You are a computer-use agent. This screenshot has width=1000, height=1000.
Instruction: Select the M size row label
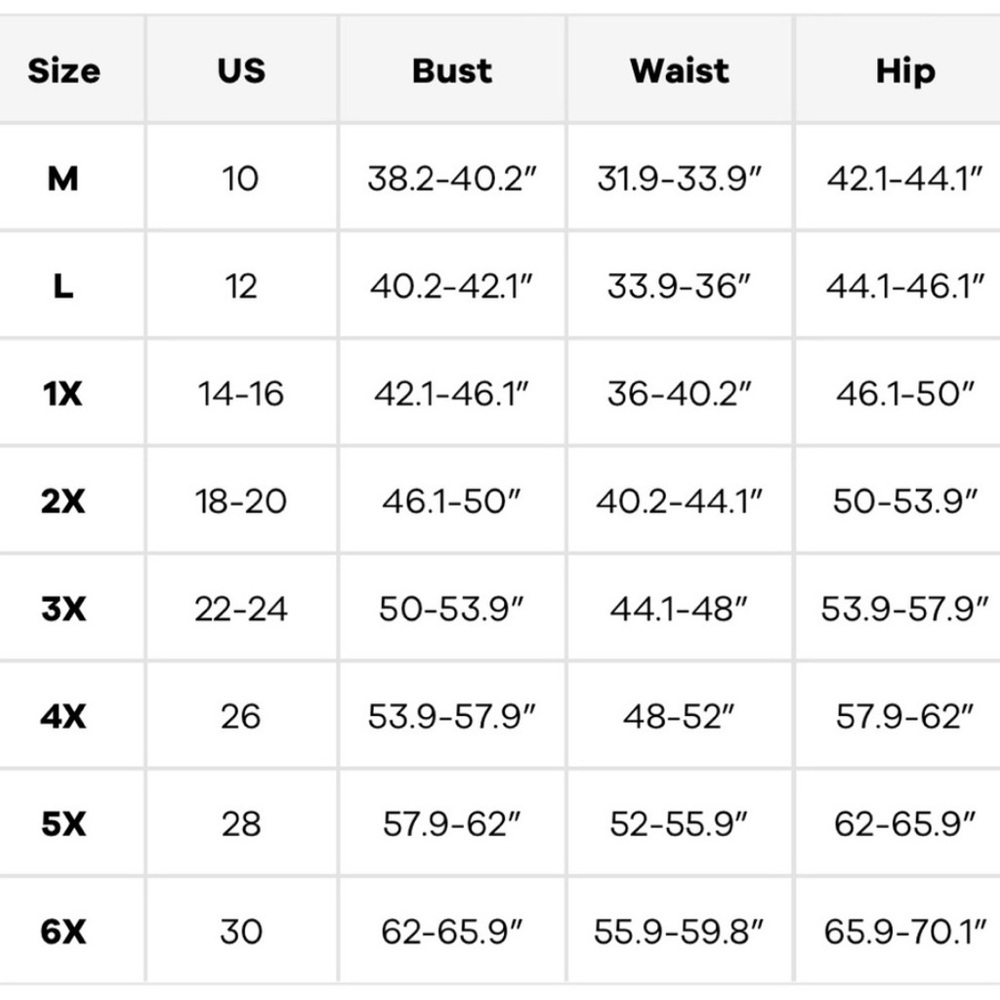point(63,179)
